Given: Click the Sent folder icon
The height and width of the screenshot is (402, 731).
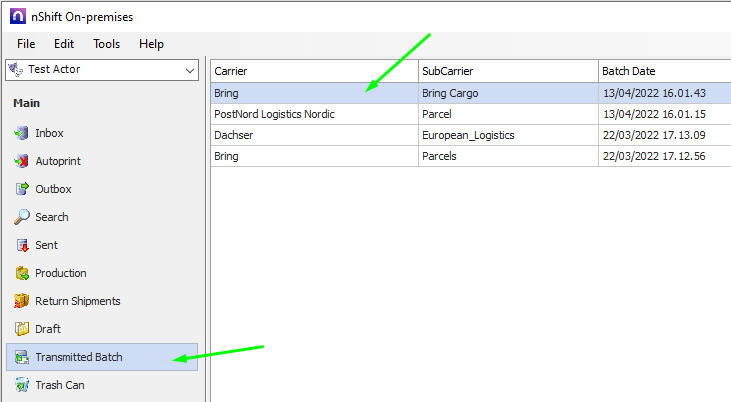Looking at the screenshot, I should pyautogui.click(x=22, y=245).
